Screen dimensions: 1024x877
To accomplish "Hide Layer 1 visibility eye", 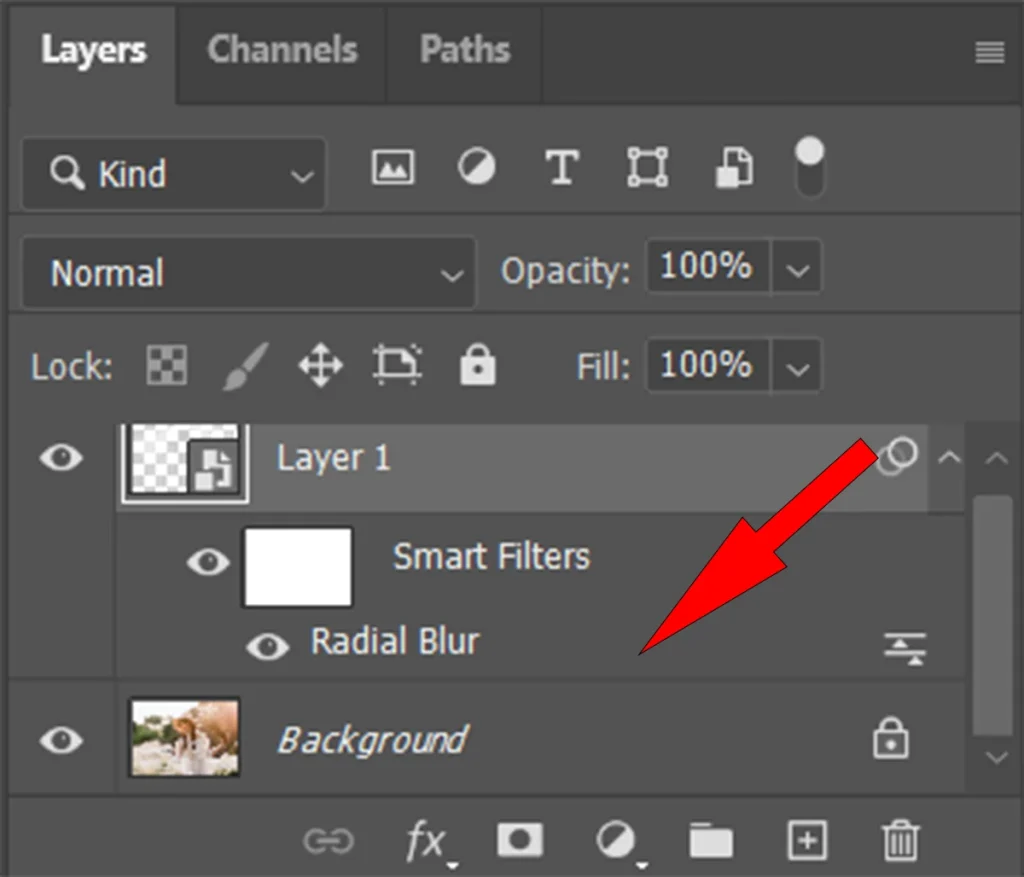I will [62, 459].
